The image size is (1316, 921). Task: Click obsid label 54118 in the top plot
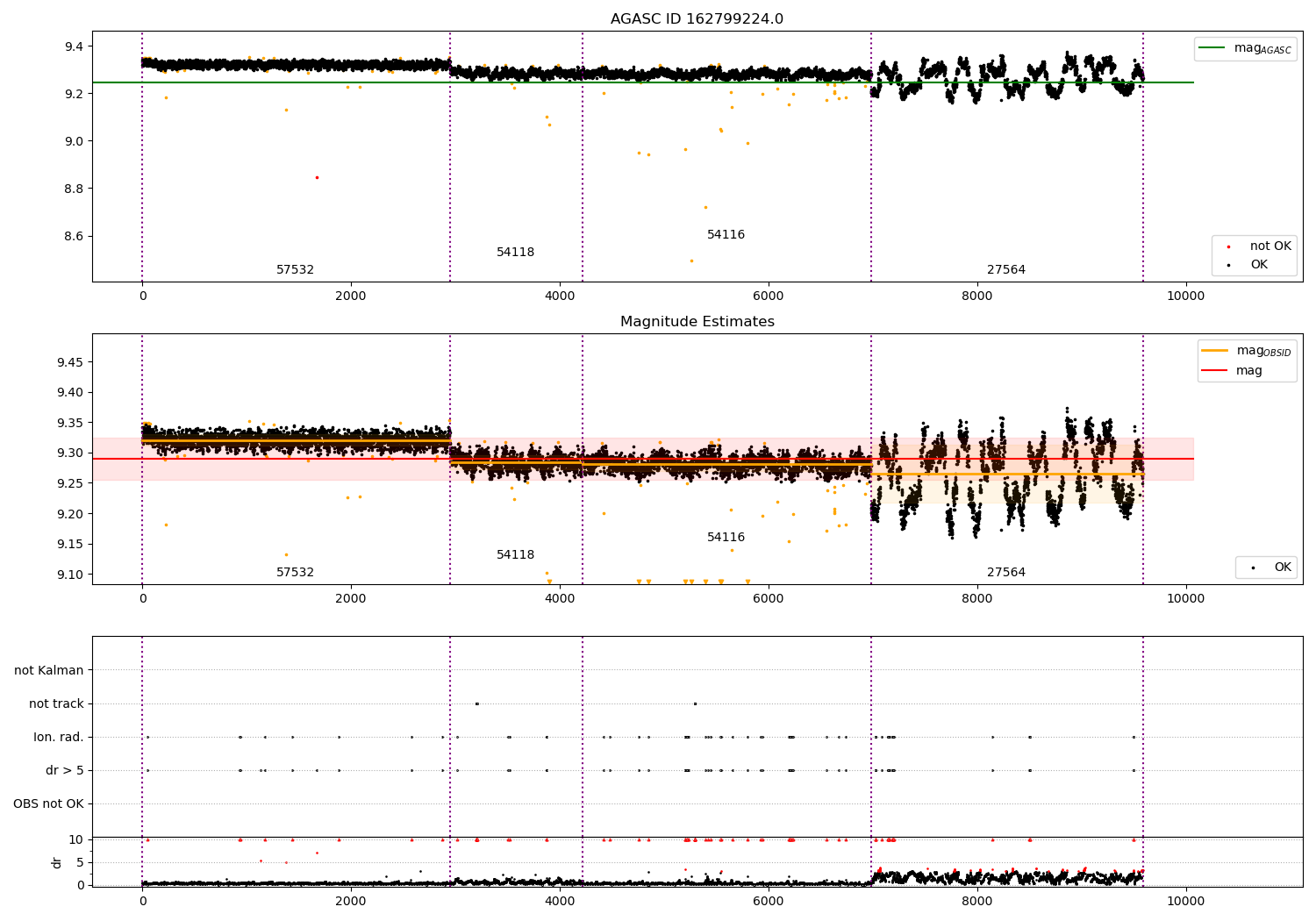(515, 253)
